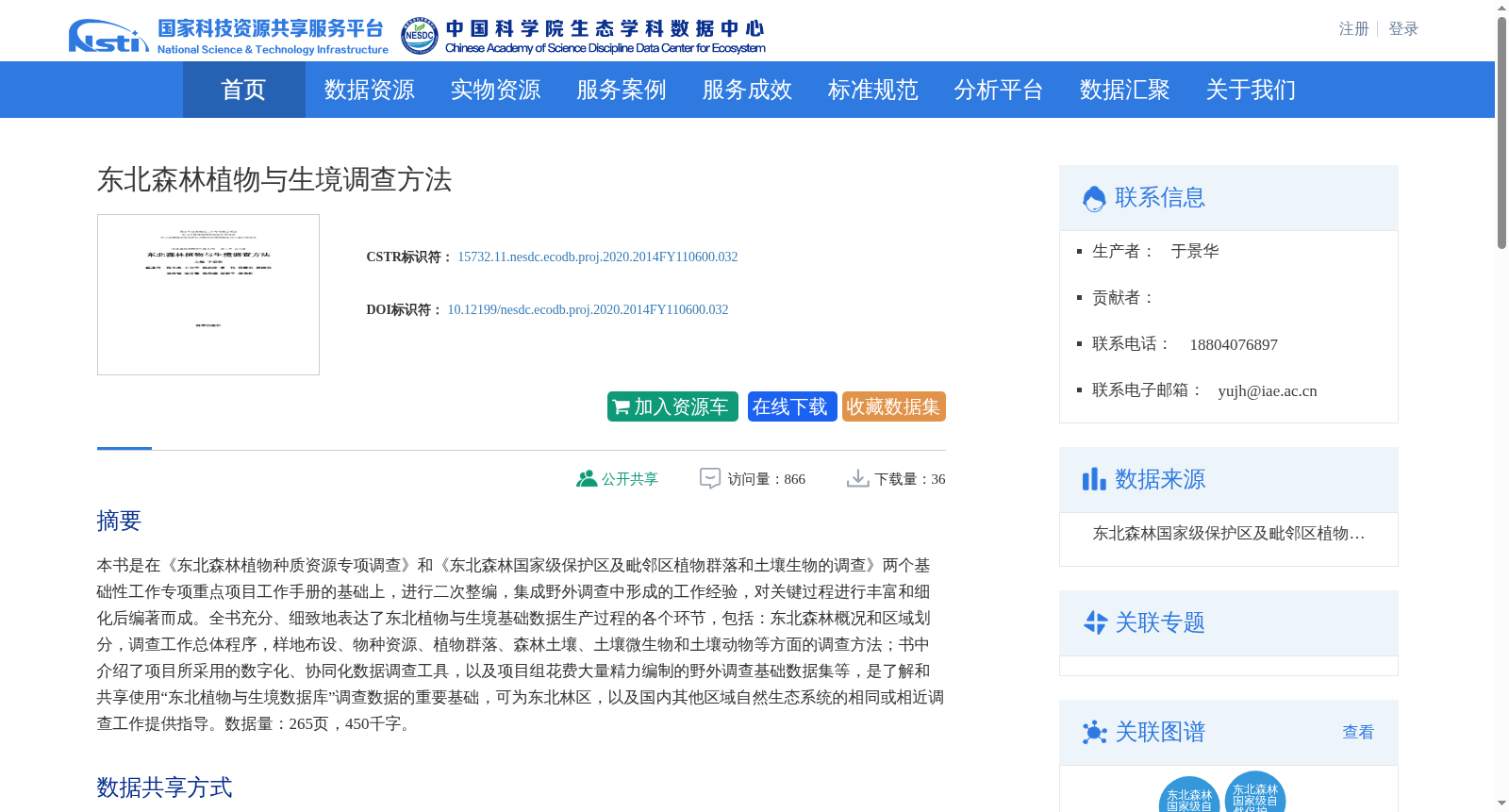This screenshot has height=812, width=1509.
Task: Open the 数据资源 menu
Action: point(370,90)
